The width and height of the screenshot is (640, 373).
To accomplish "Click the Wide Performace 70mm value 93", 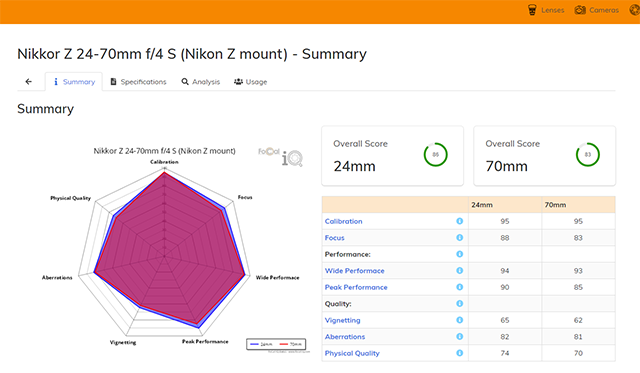I will tap(578, 271).
